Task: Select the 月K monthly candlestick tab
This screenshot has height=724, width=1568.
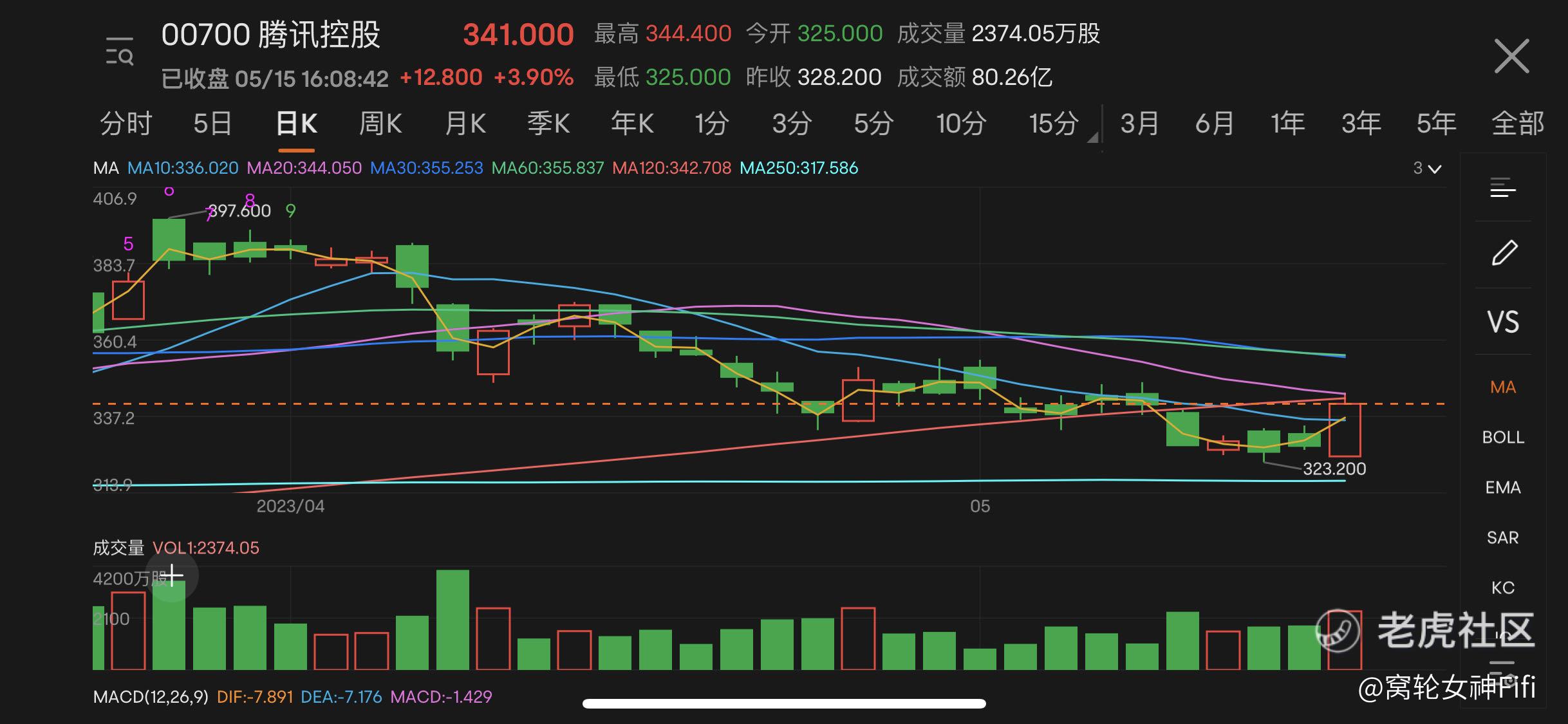Action: [465, 123]
